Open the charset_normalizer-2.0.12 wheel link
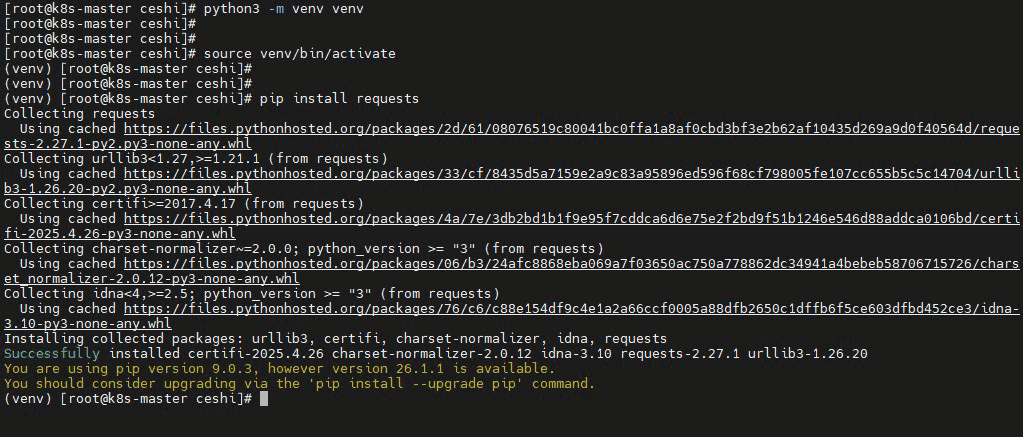Screen dimensions: 1023x437 [571, 264]
